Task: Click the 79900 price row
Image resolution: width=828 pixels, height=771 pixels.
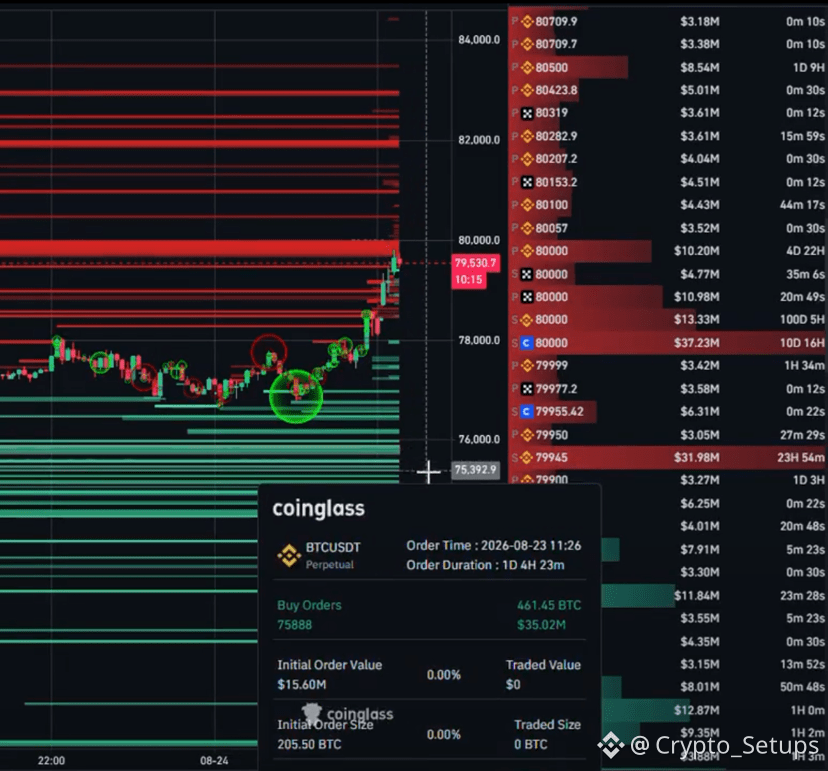Action: click(x=552, y=479)
